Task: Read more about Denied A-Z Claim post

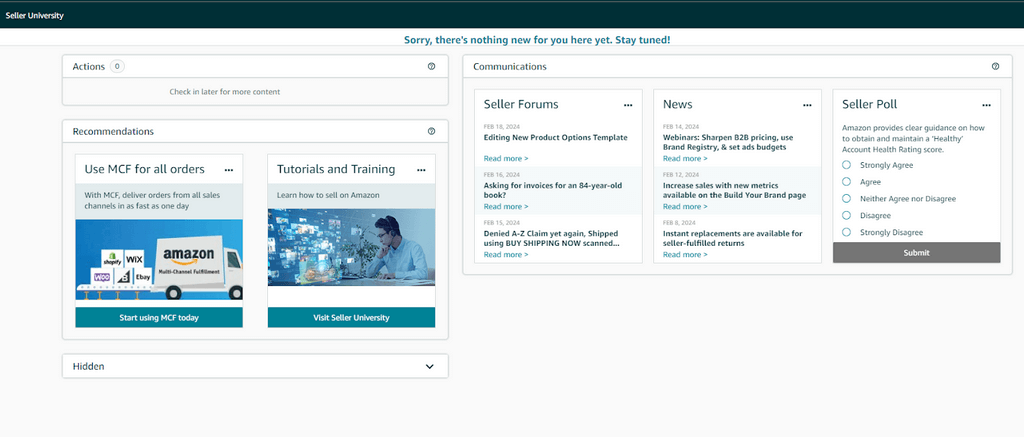Action: click(506, 255)
